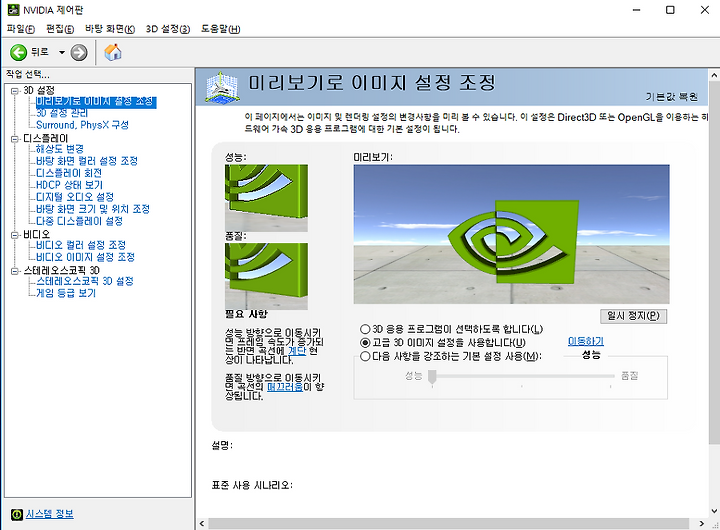The image size is (720, 530).
Task: Click 기본값 복원 in the header
Action: (x=672, y=97)
